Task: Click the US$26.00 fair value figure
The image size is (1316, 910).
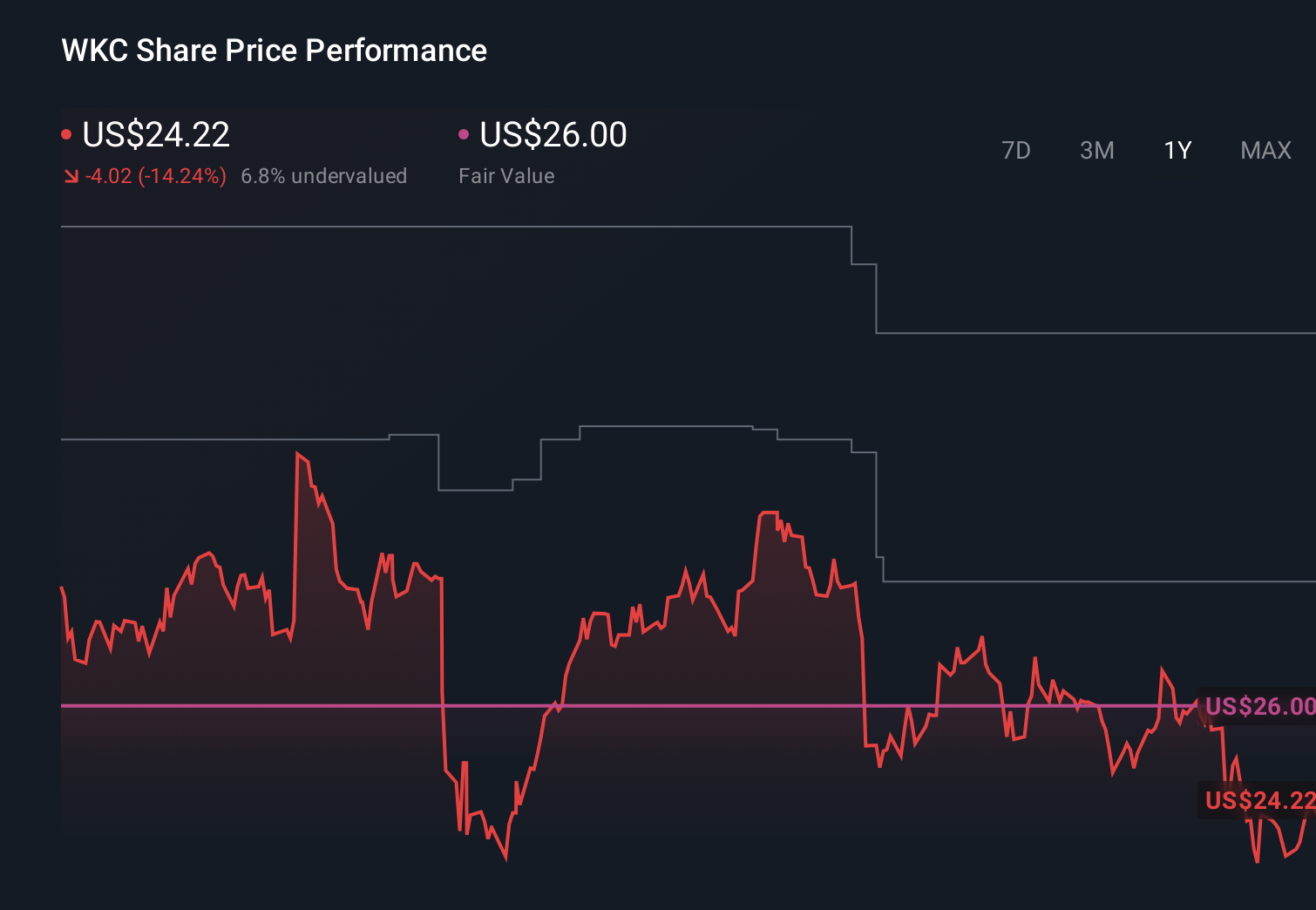Action: click(x=553, y=135)
